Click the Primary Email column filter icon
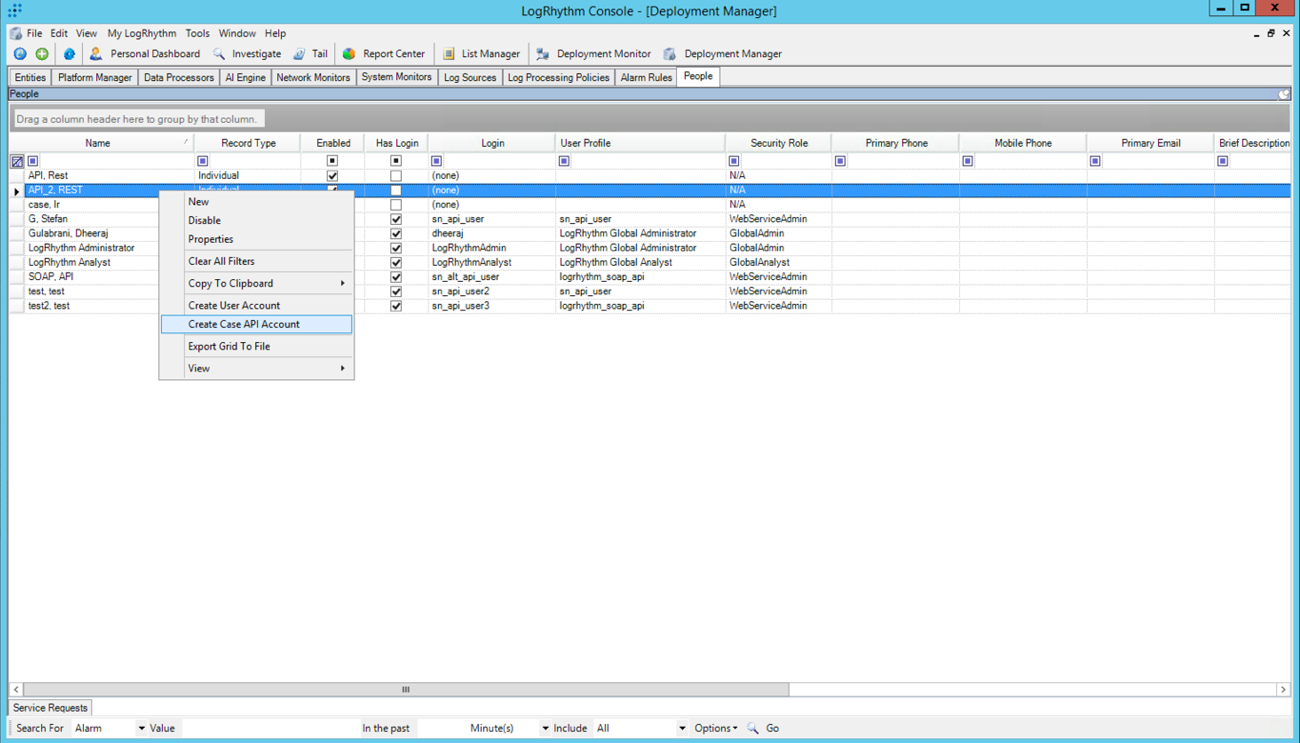Viewport: 1300px width, 743px height. [x=1095, y=161]
